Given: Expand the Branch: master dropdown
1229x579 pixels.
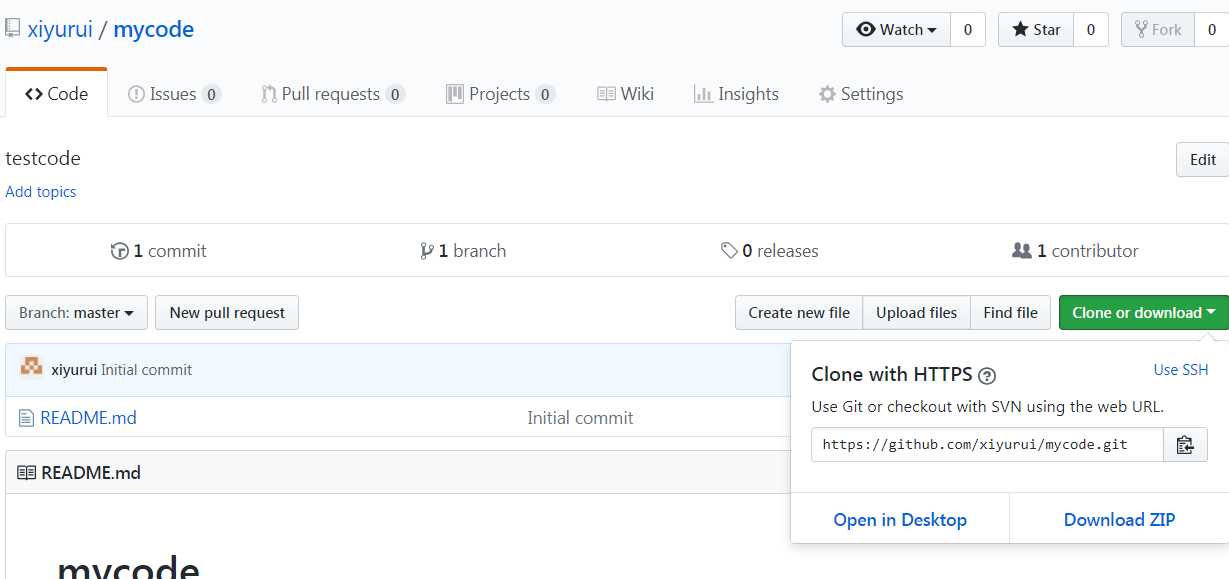Looking at the screenshot, I should pos(77,313).
